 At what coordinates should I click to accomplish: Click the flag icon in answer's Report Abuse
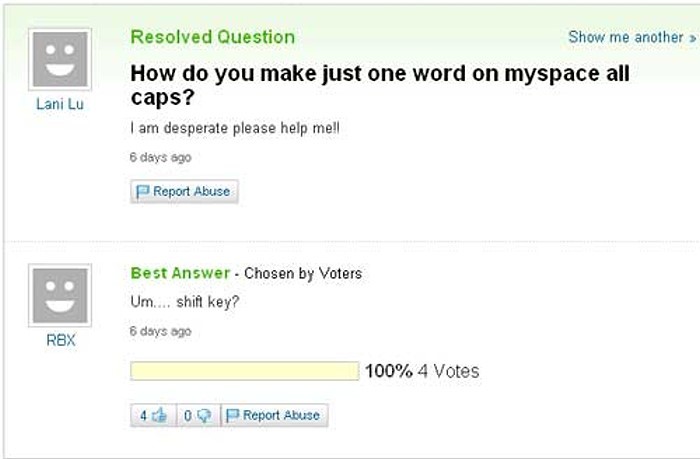point(233,416)
